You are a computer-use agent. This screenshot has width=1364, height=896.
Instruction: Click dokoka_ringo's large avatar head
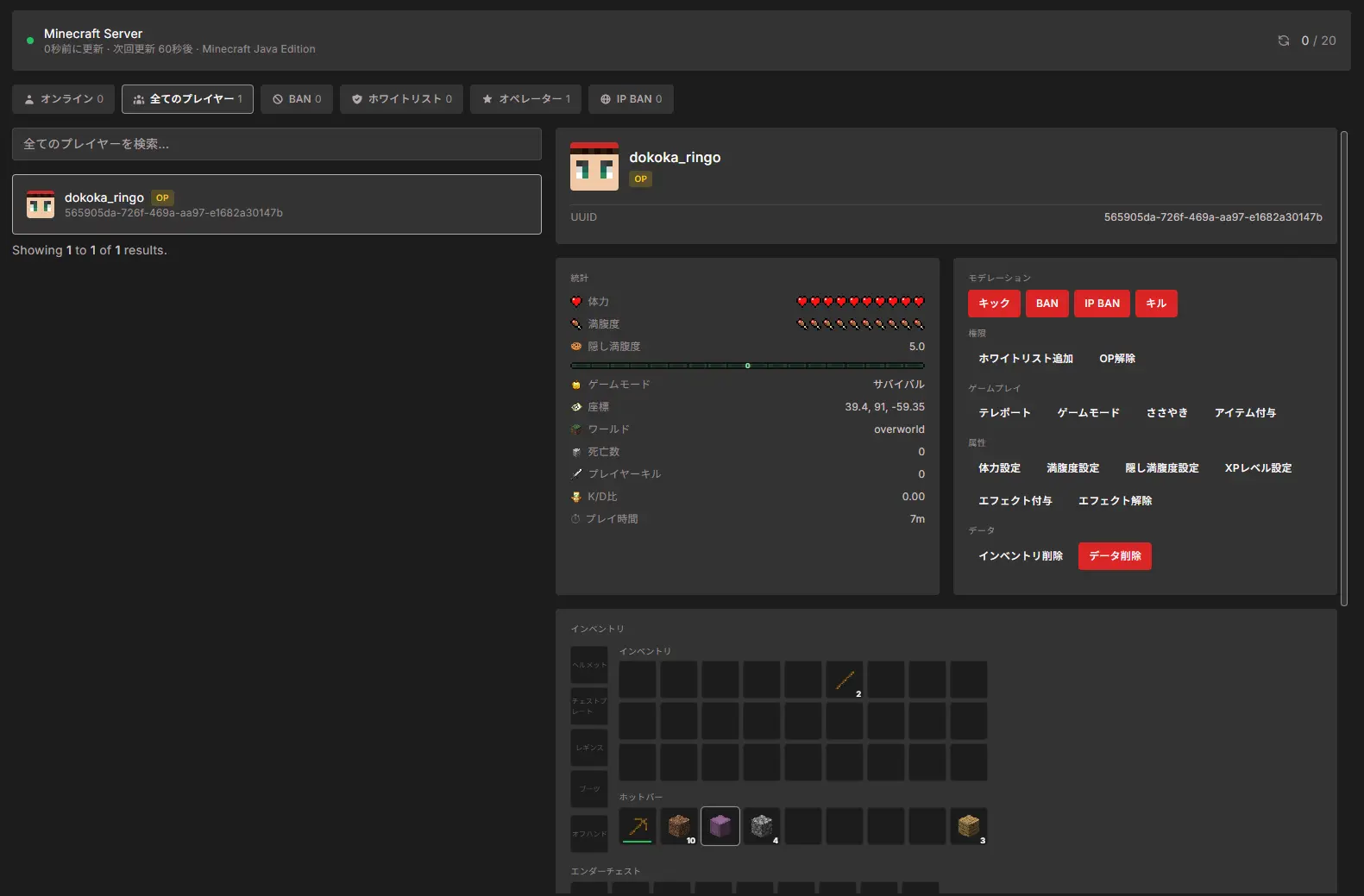pyautogui.click(x=594, y=166)
